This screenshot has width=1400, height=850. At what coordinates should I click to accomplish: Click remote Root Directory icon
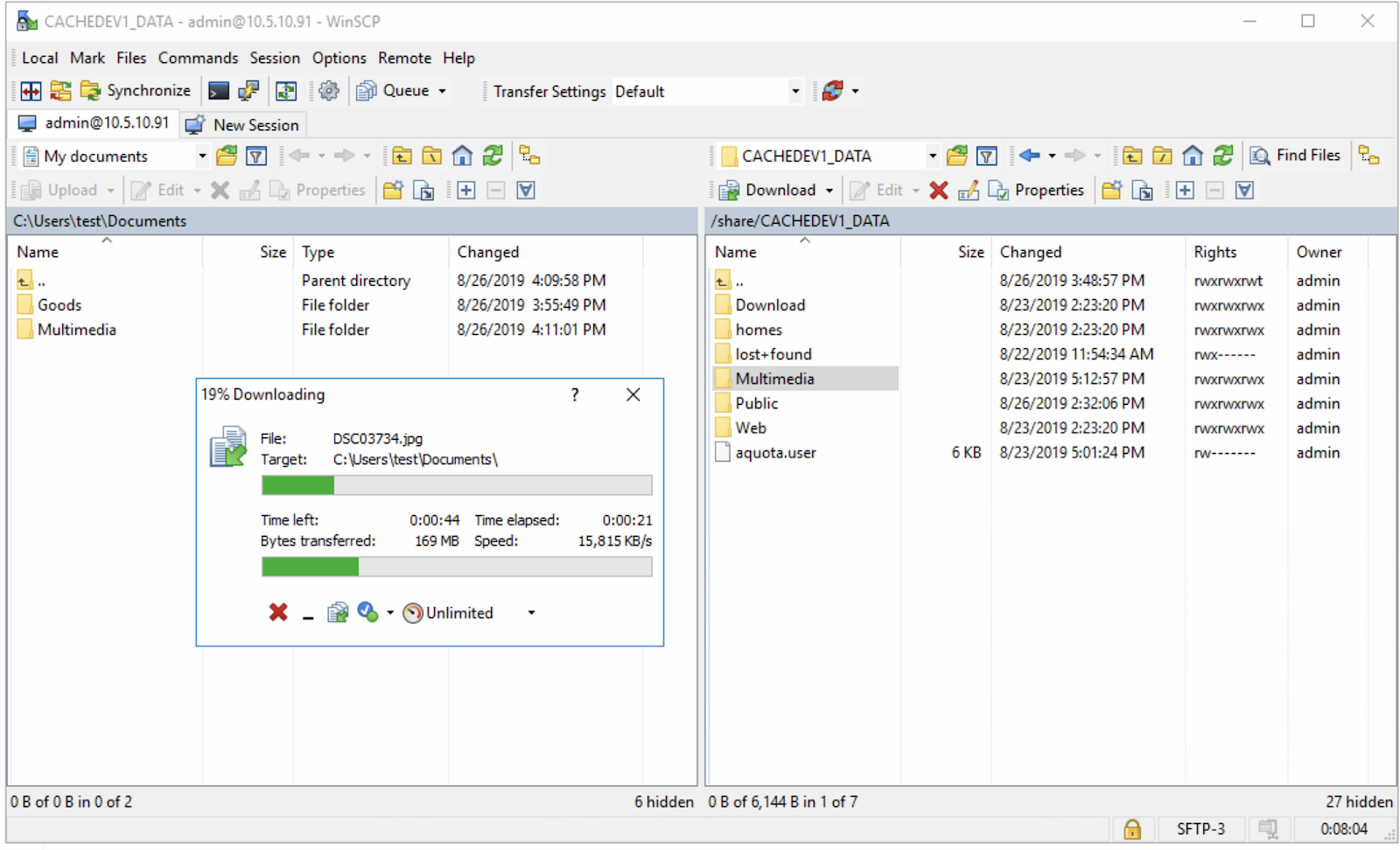pos(1162,157)
